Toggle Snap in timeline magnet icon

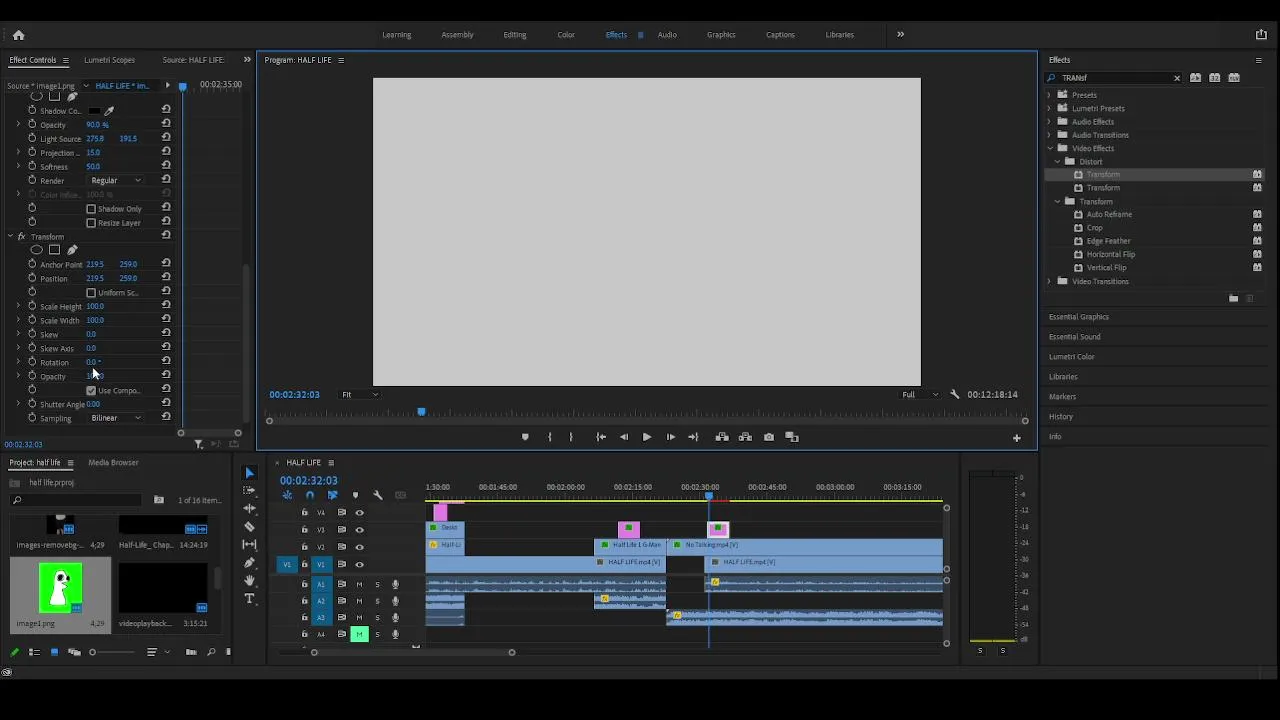click(x=310, y=495)
